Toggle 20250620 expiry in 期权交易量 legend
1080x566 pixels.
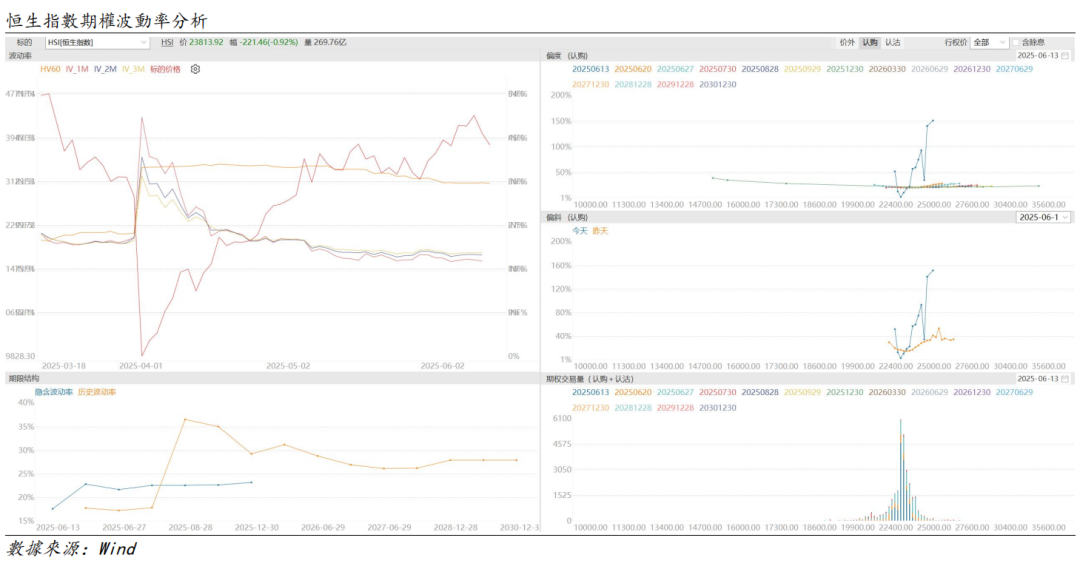tap(633, 392)
